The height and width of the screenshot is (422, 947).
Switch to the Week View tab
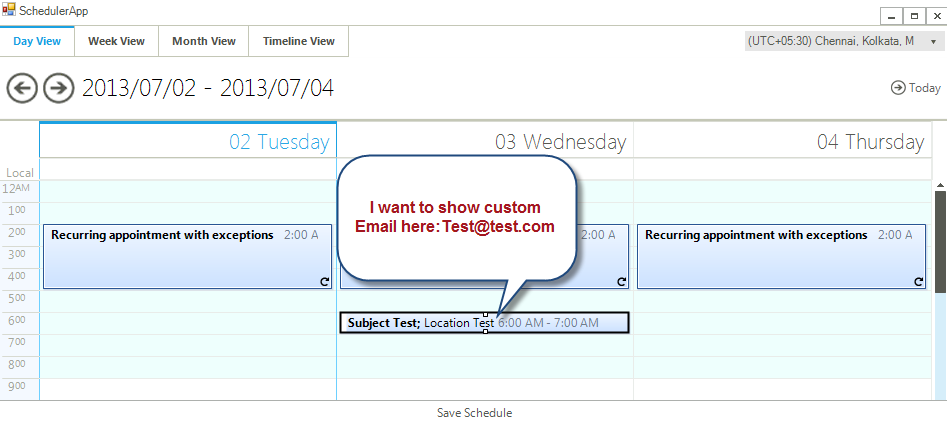tap(116, 41)
